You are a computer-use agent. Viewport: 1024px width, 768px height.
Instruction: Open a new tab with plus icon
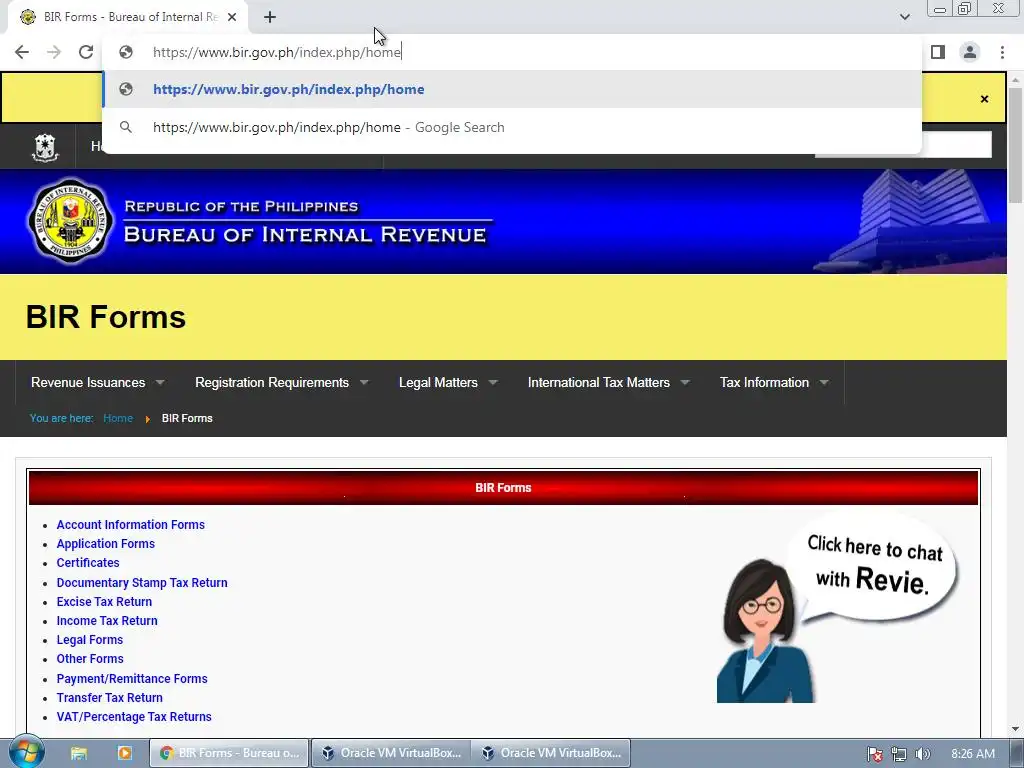click(x=270, y=17)
